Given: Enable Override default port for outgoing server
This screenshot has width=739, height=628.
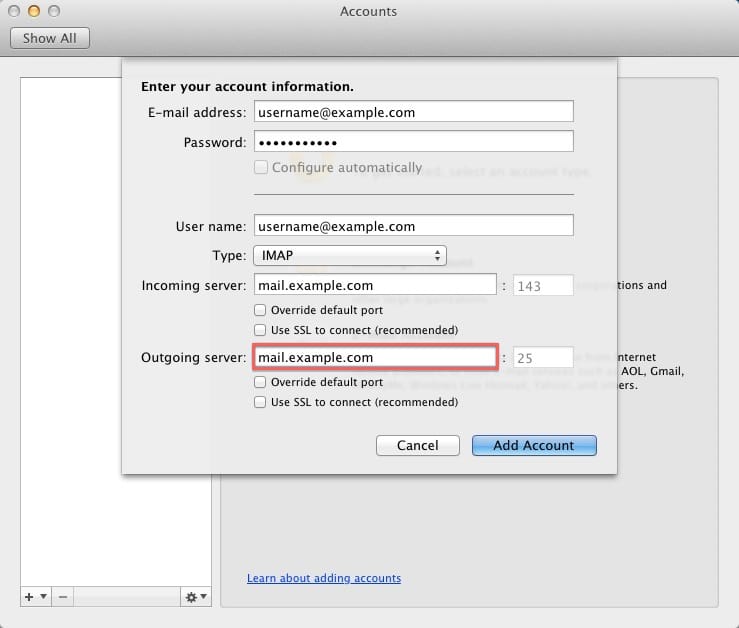Looking at the screenshot, I should click(261, 383).
